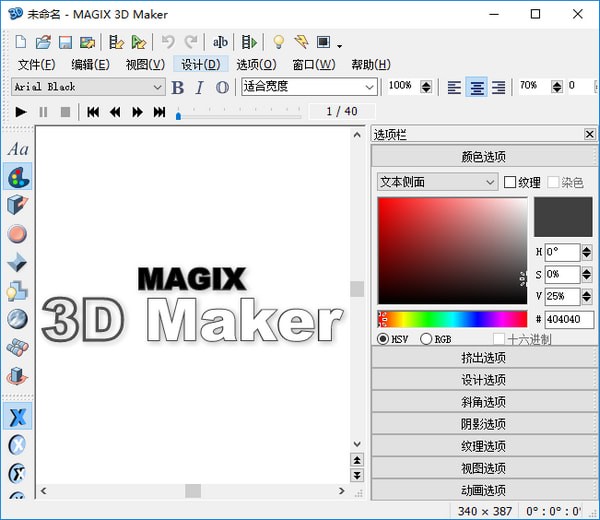Toggle Italic text formatting
The image size is (600, 520).
click(x=199, y=88)
